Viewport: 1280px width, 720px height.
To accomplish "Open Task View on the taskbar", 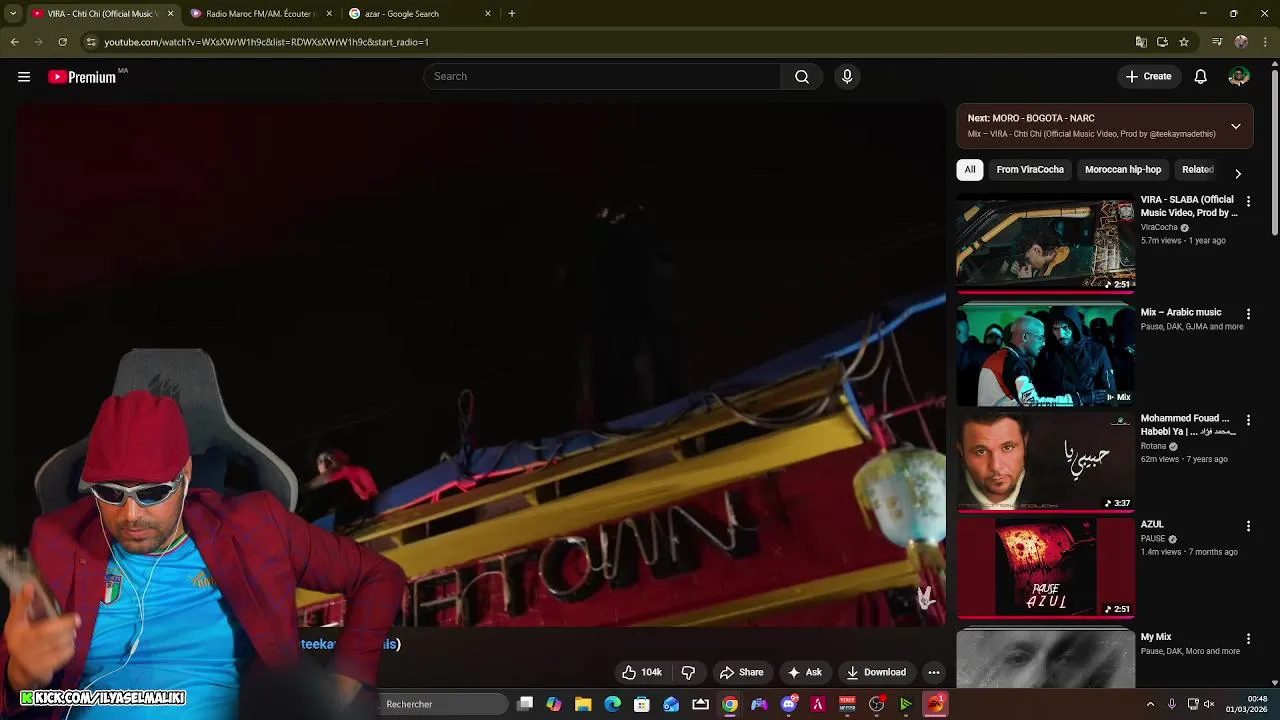I will [x=525, y=704].
